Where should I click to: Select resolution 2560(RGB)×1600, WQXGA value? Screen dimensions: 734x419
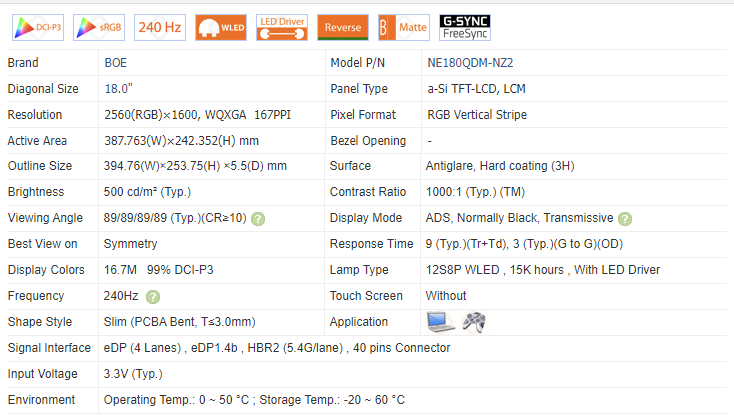coord(198,115)
